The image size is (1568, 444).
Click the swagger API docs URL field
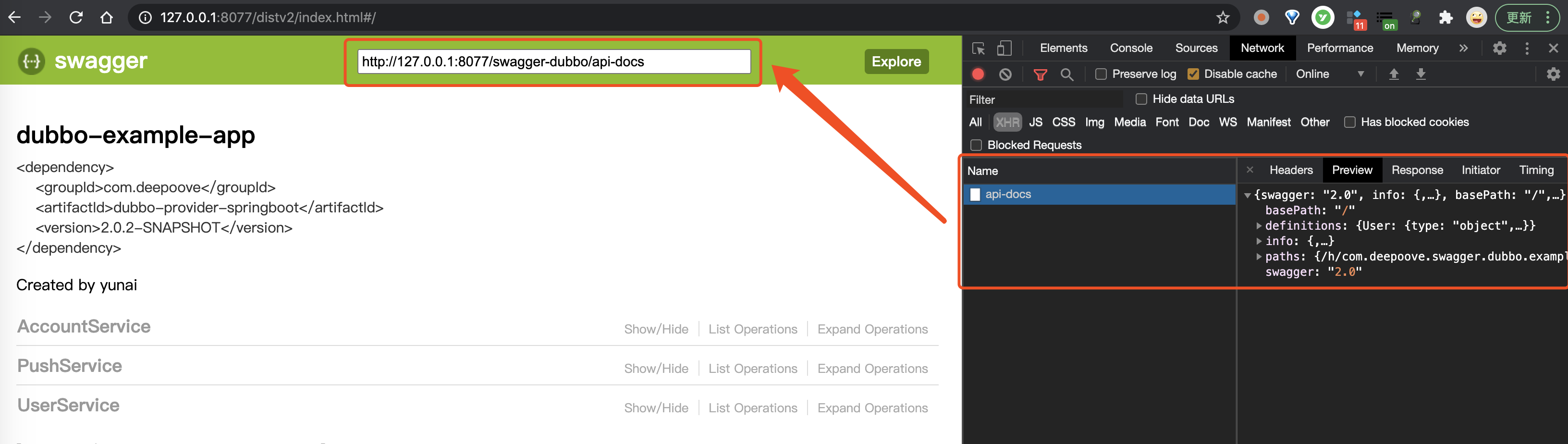[x=553, y=62]
